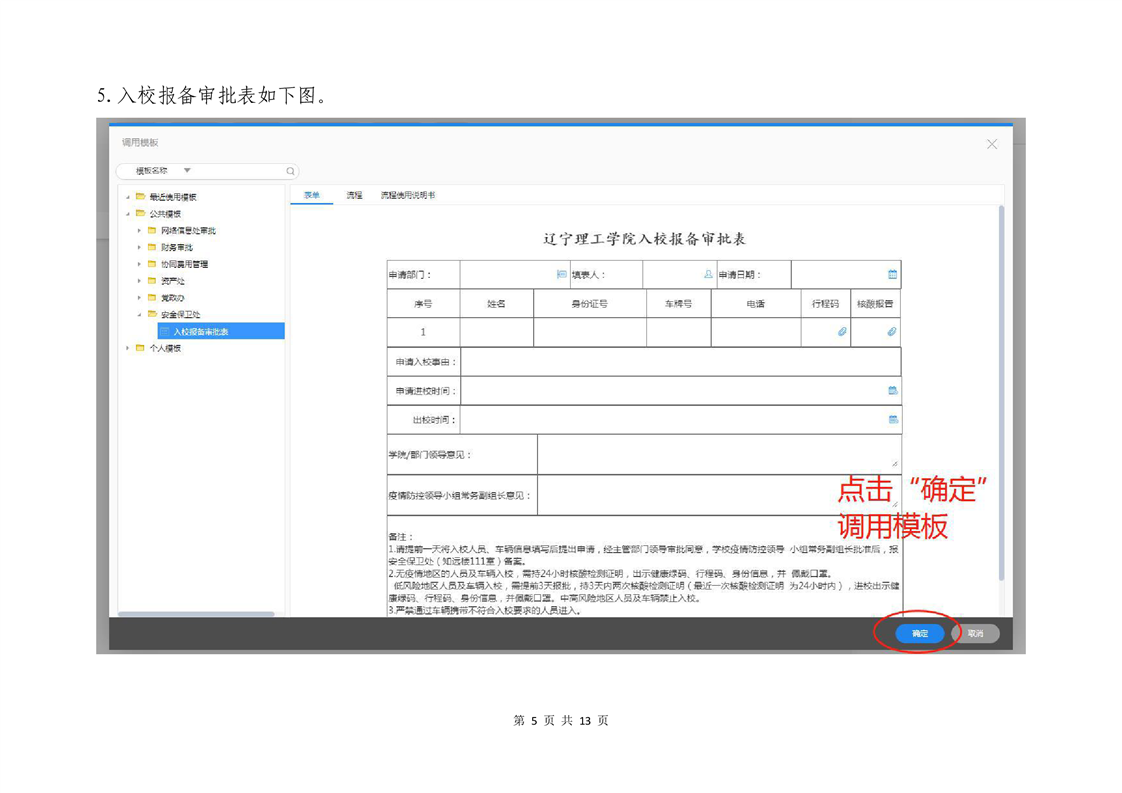Screen dimensions: 1122x793
Task: Click the page footer 第 5 页 共 13 页
Action: click(561, 721)
